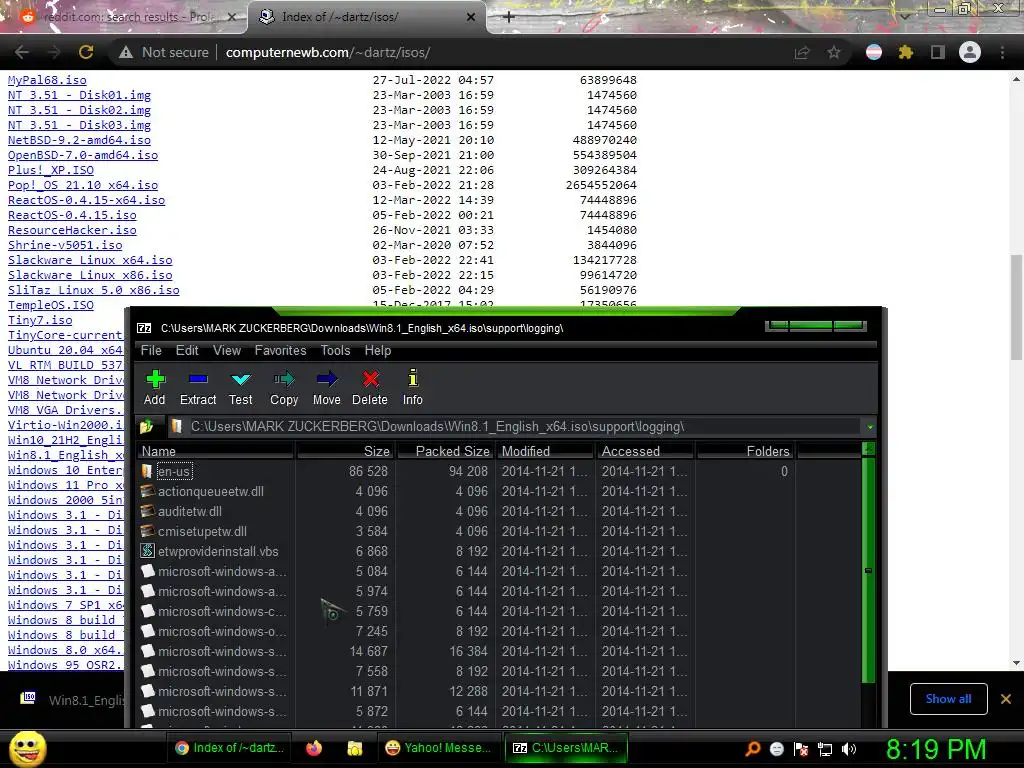Open the Tools menu in 7-Zip

click(335, 351)
